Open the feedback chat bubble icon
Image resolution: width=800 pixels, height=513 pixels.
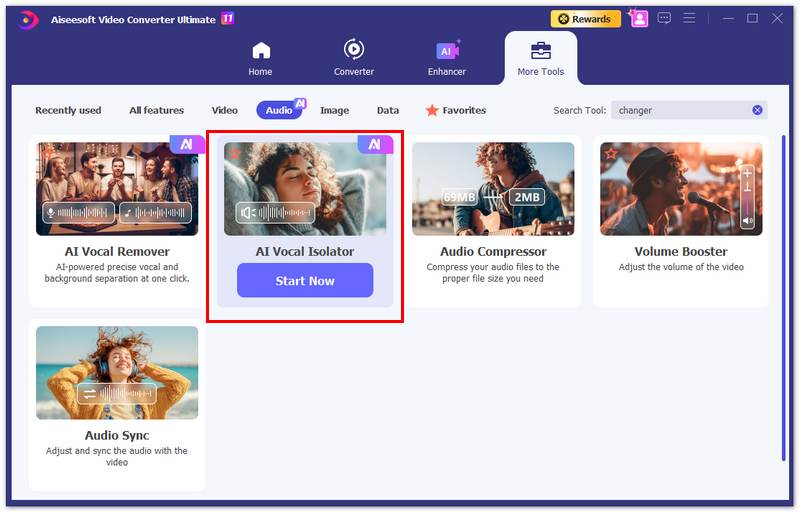pyautogui.click(x=664, y=18)
